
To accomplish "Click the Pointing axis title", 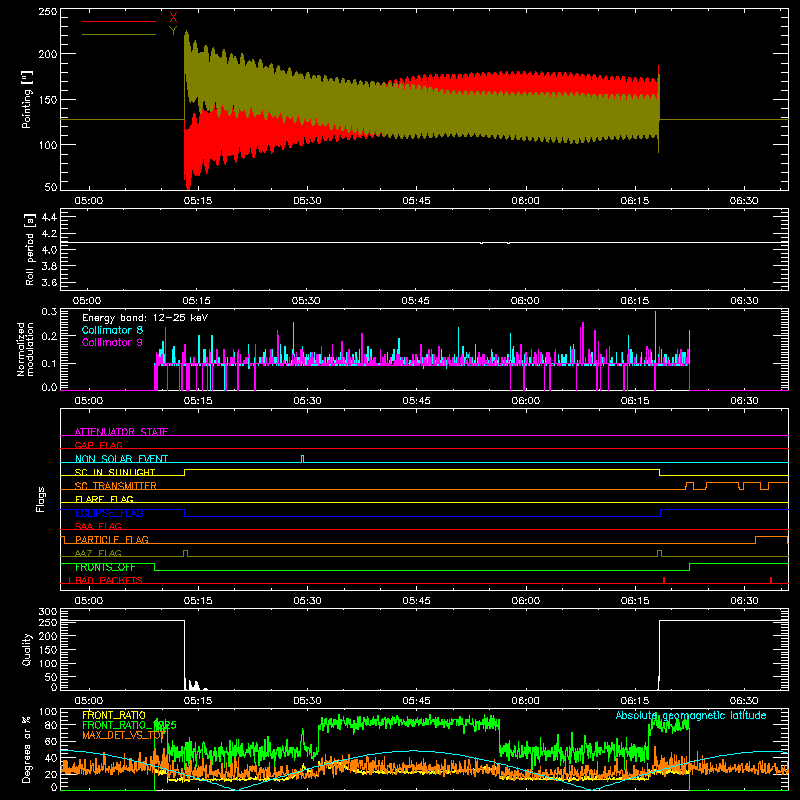I will (x=27, y=99).
